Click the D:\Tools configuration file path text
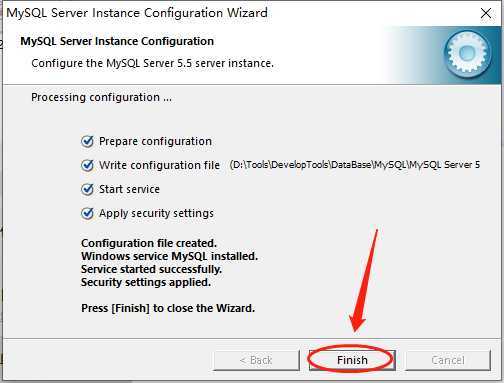This screenshot has width=504, height=383. coord(355,165)
